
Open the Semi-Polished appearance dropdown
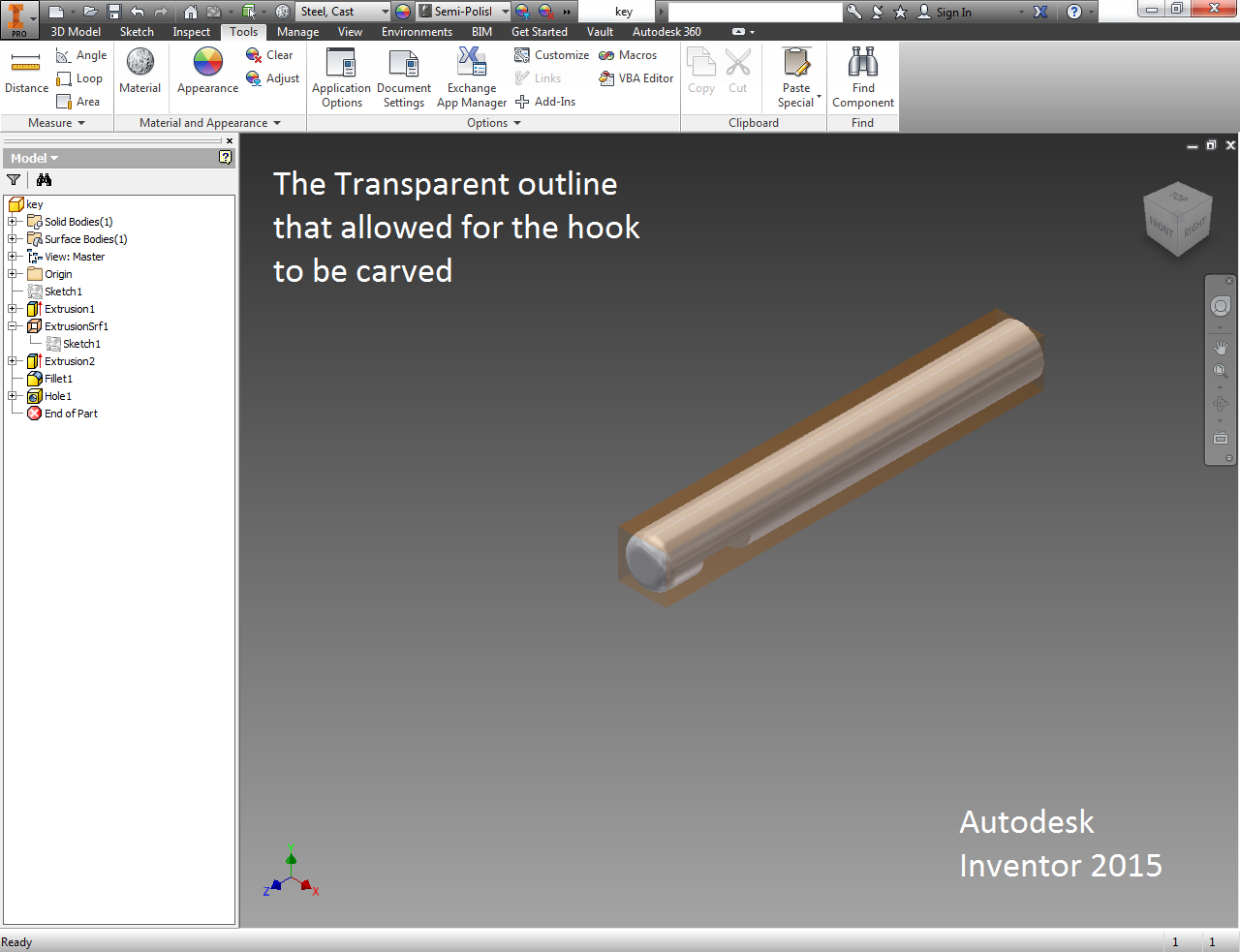pos(505,12)
